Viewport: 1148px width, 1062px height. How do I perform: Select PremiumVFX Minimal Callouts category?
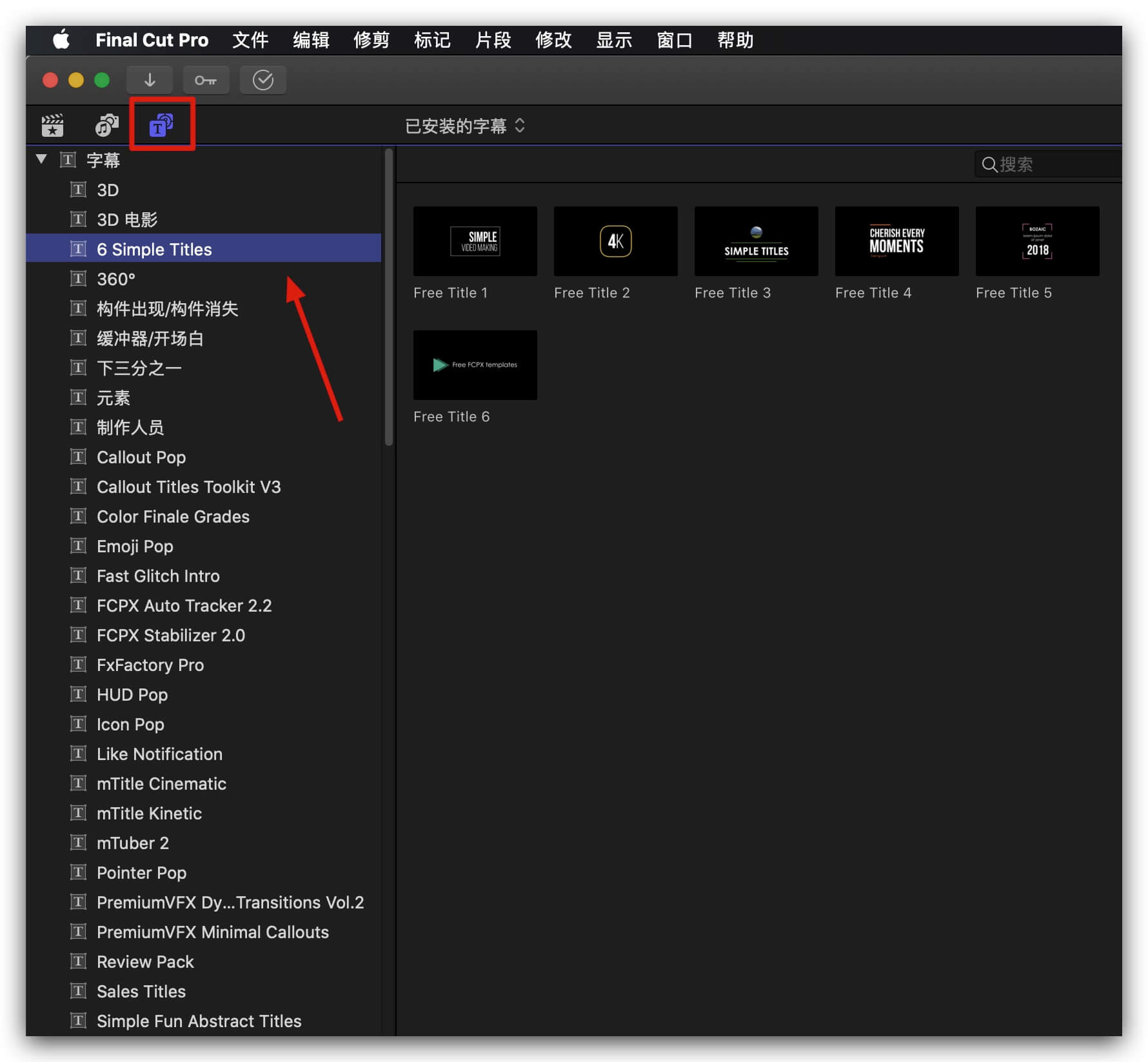coord(204,932)
